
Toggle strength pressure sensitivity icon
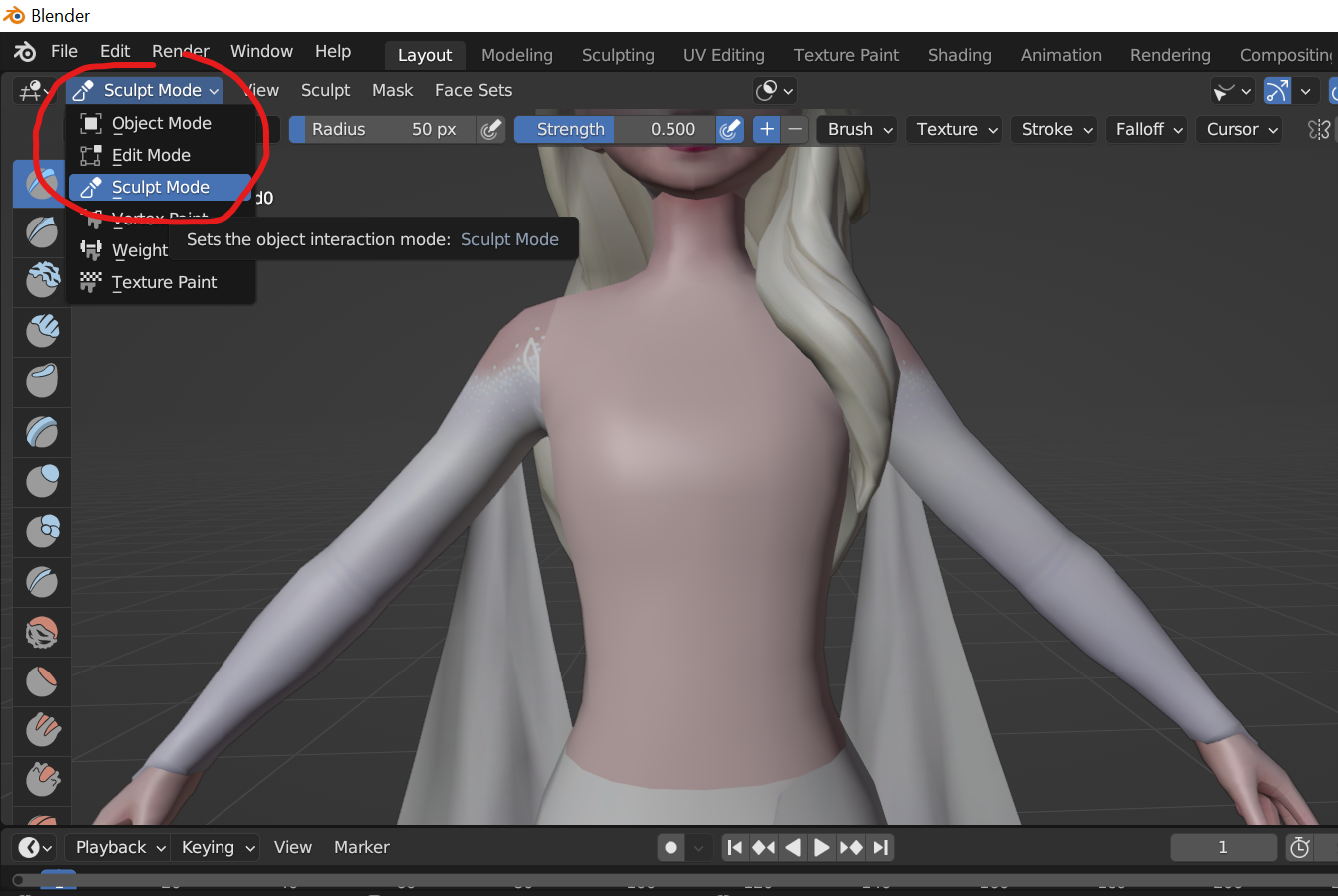(x=730, y=129)
